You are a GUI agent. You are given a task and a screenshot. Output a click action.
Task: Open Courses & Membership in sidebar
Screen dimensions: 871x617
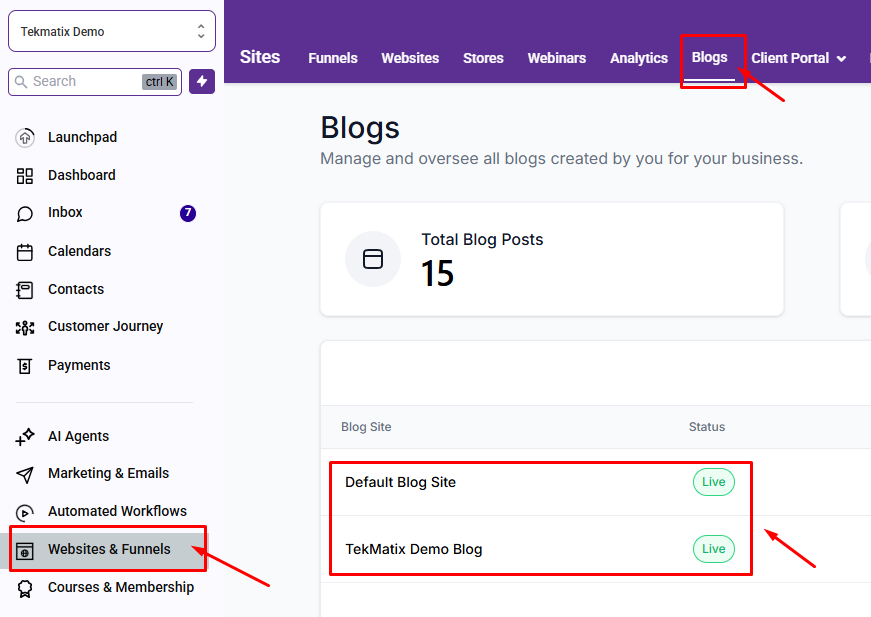tap(121, 587)
